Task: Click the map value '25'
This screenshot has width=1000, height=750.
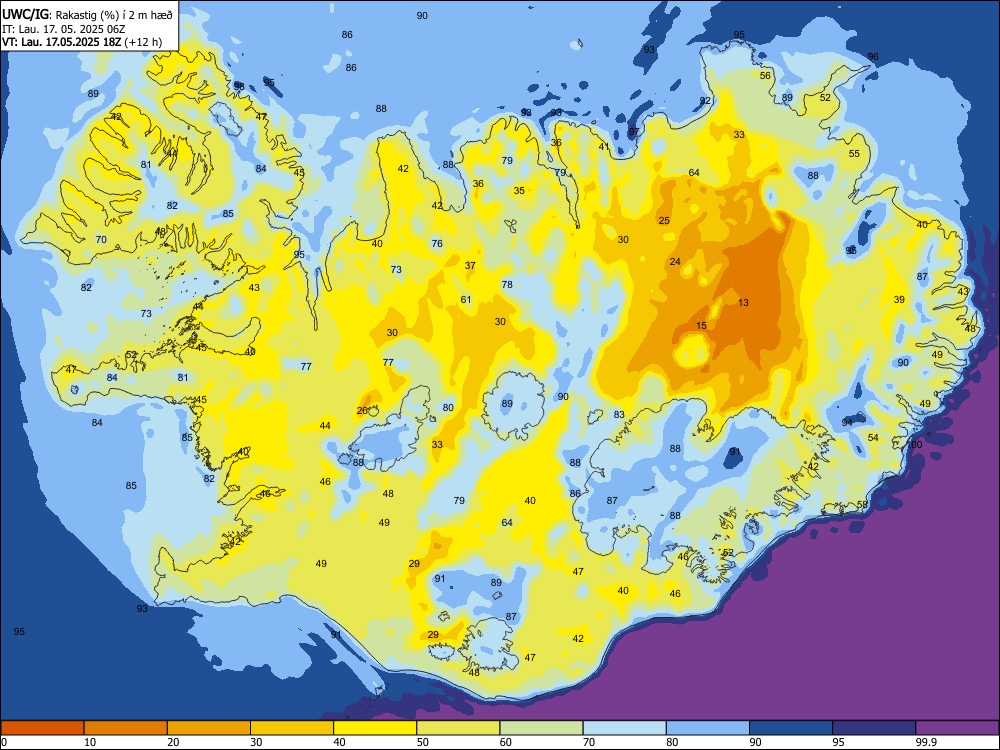Action: (x=664, y=221)
